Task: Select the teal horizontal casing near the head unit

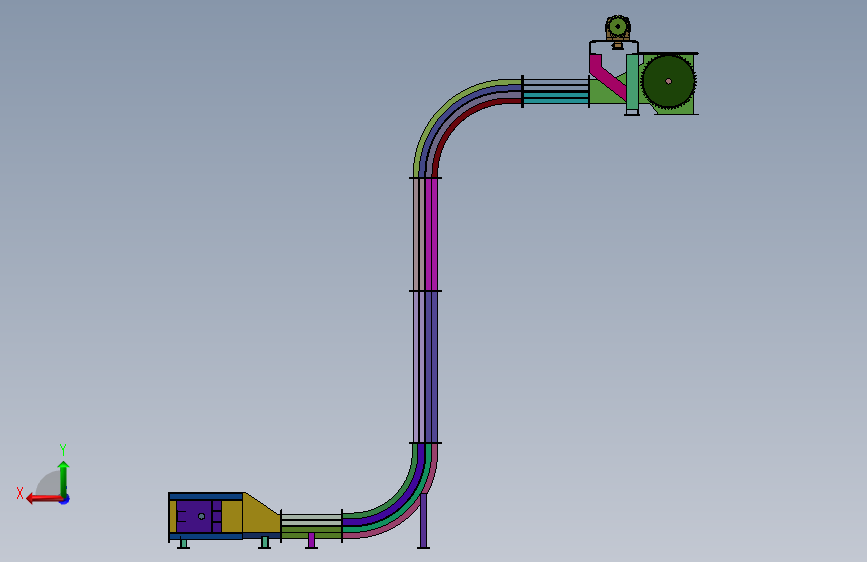Action: click(555, 98)
